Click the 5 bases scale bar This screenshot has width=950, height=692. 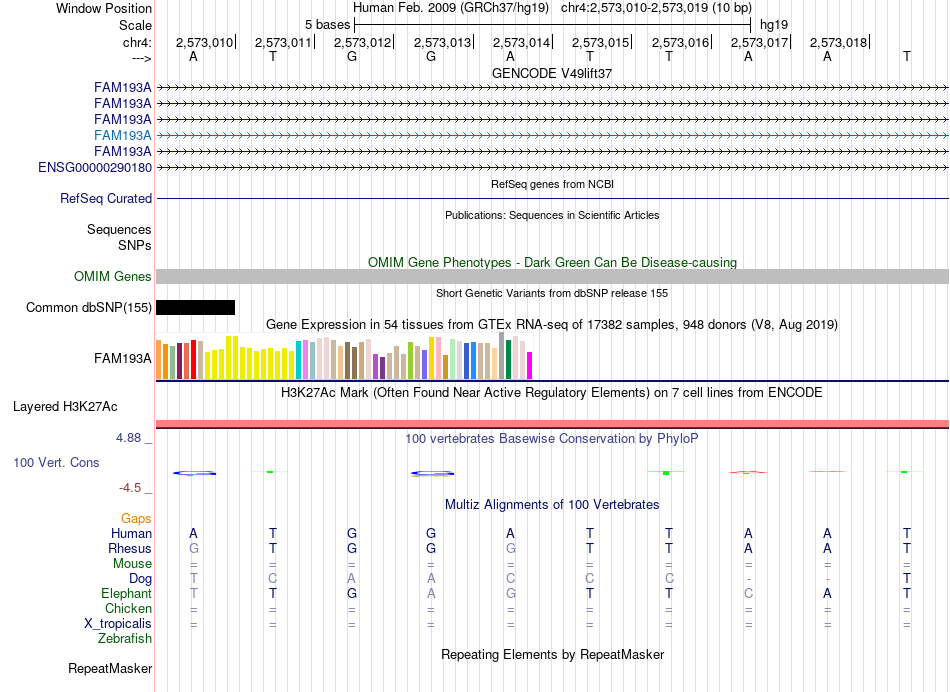click(x=553, y=25)
